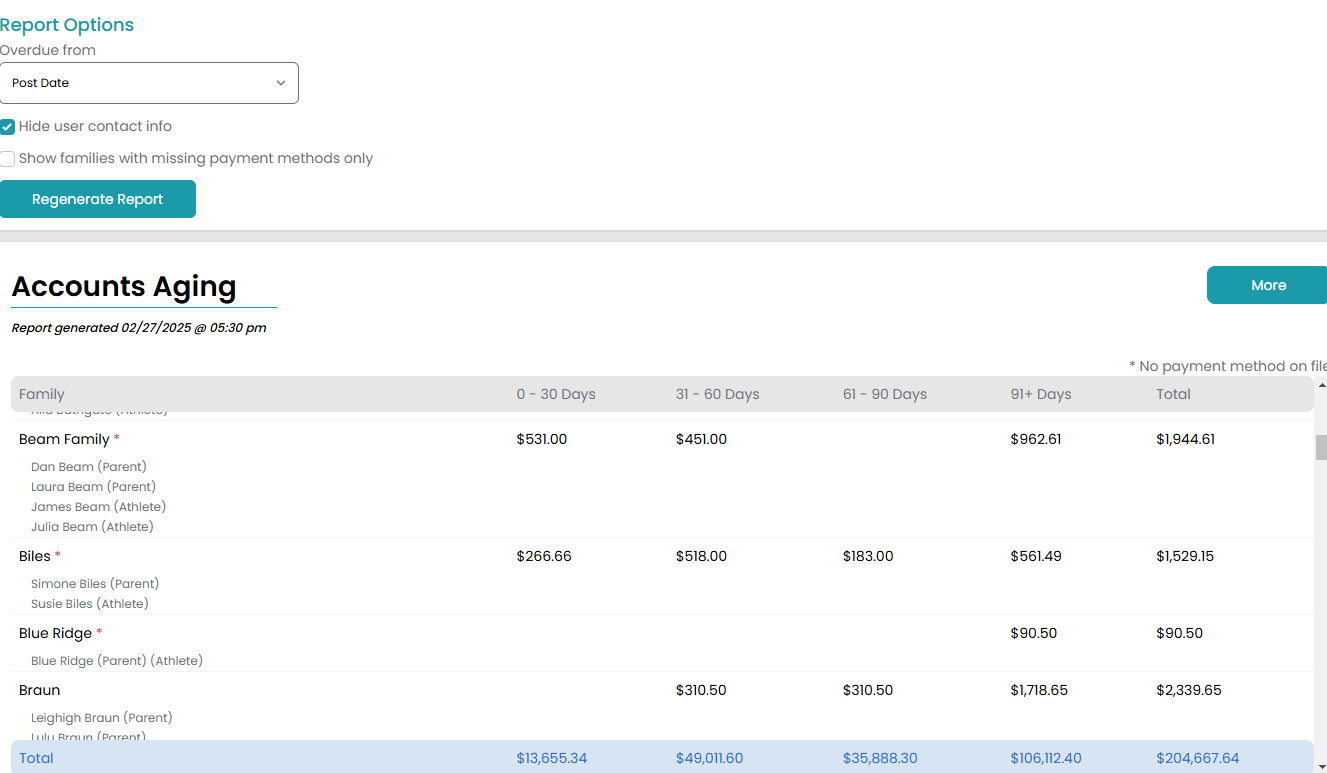Image resolution: width=1327 pixels, height=773 pixels.
Task: Select the Total column header
Action: point(1173,394)
